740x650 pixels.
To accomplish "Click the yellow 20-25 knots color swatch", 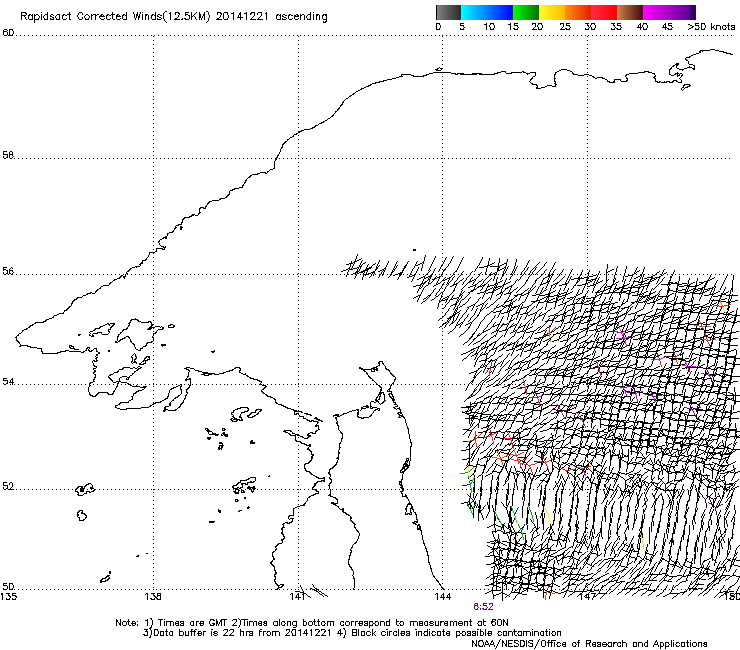I will (552, 12).
